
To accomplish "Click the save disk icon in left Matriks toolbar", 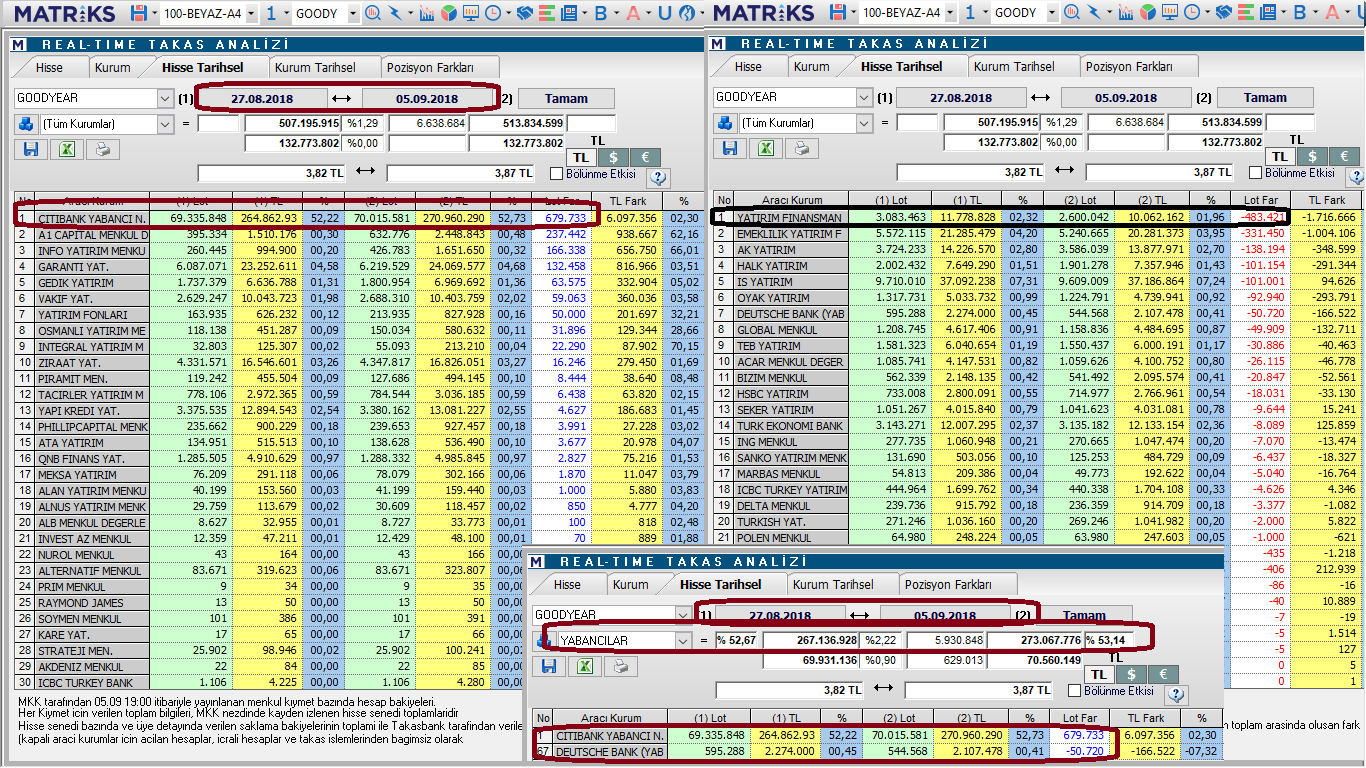I will point(139,13).
